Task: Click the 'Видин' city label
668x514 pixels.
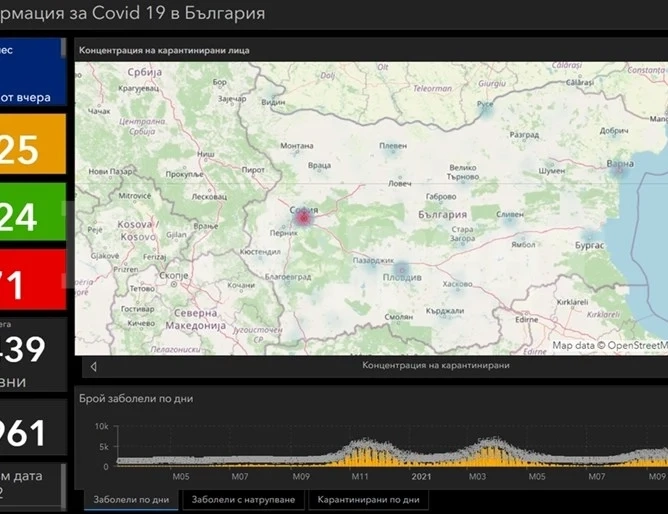Action: tap(273, 102)
